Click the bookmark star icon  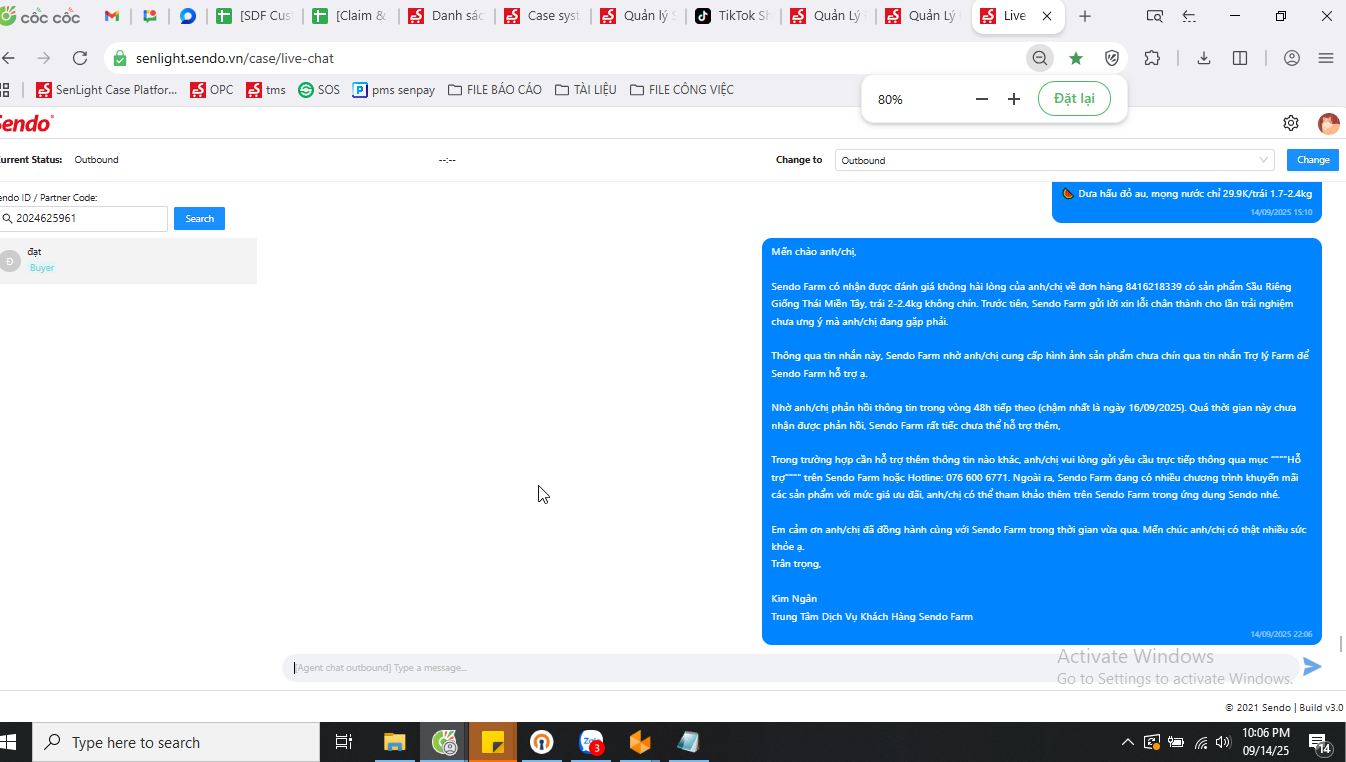pos(1076,58)
